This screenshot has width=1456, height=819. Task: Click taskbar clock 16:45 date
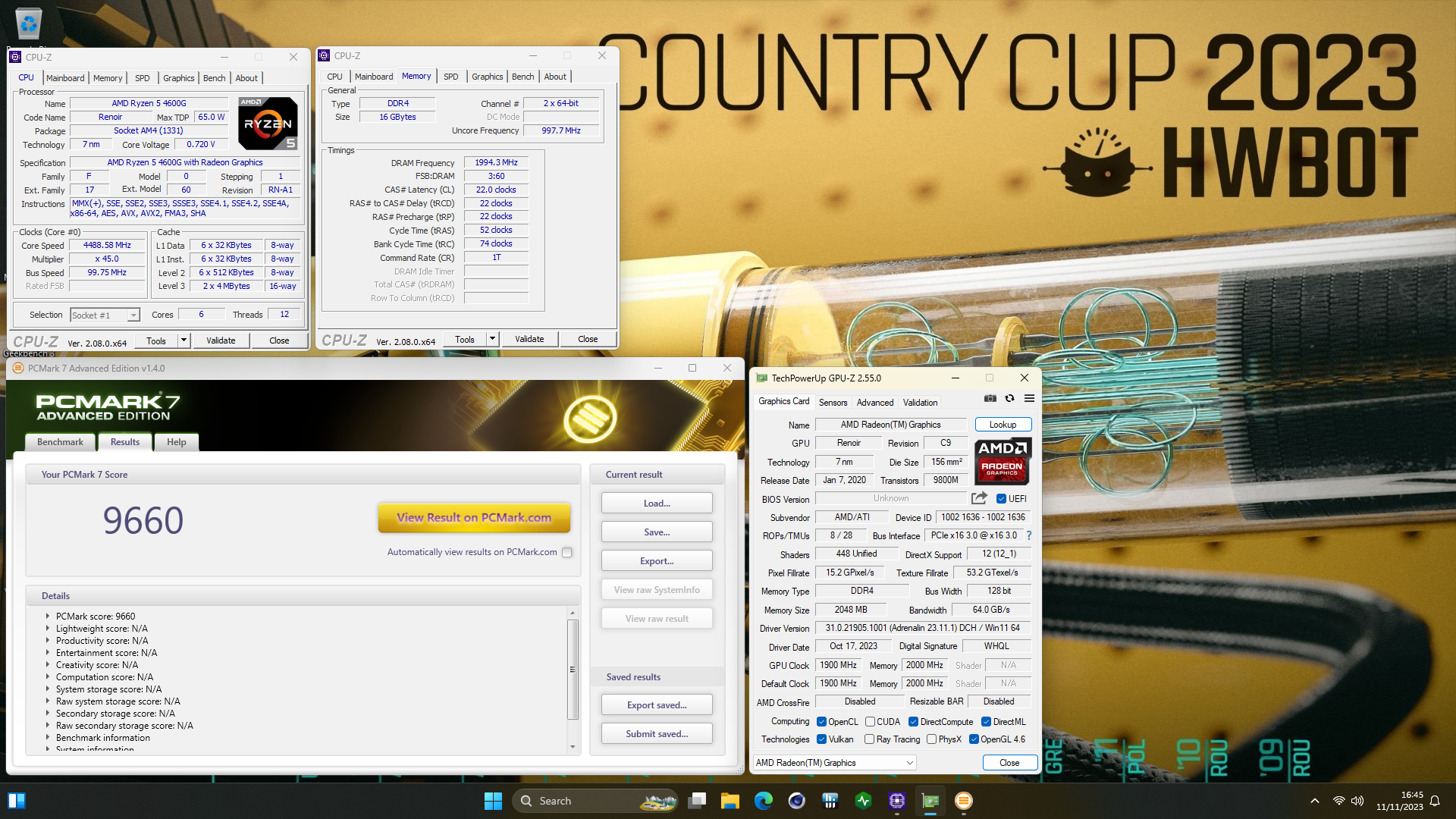[1400, 801]
